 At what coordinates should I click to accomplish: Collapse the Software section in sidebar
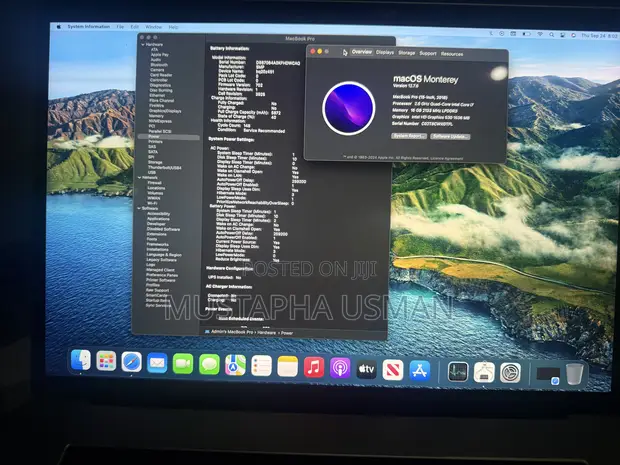(x=138, y=208)
